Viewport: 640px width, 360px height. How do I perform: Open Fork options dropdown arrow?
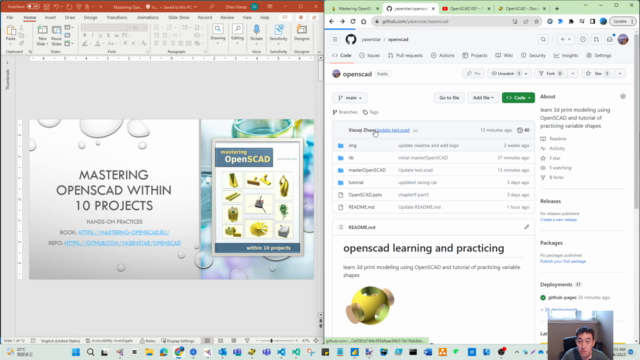click(573, 73)
